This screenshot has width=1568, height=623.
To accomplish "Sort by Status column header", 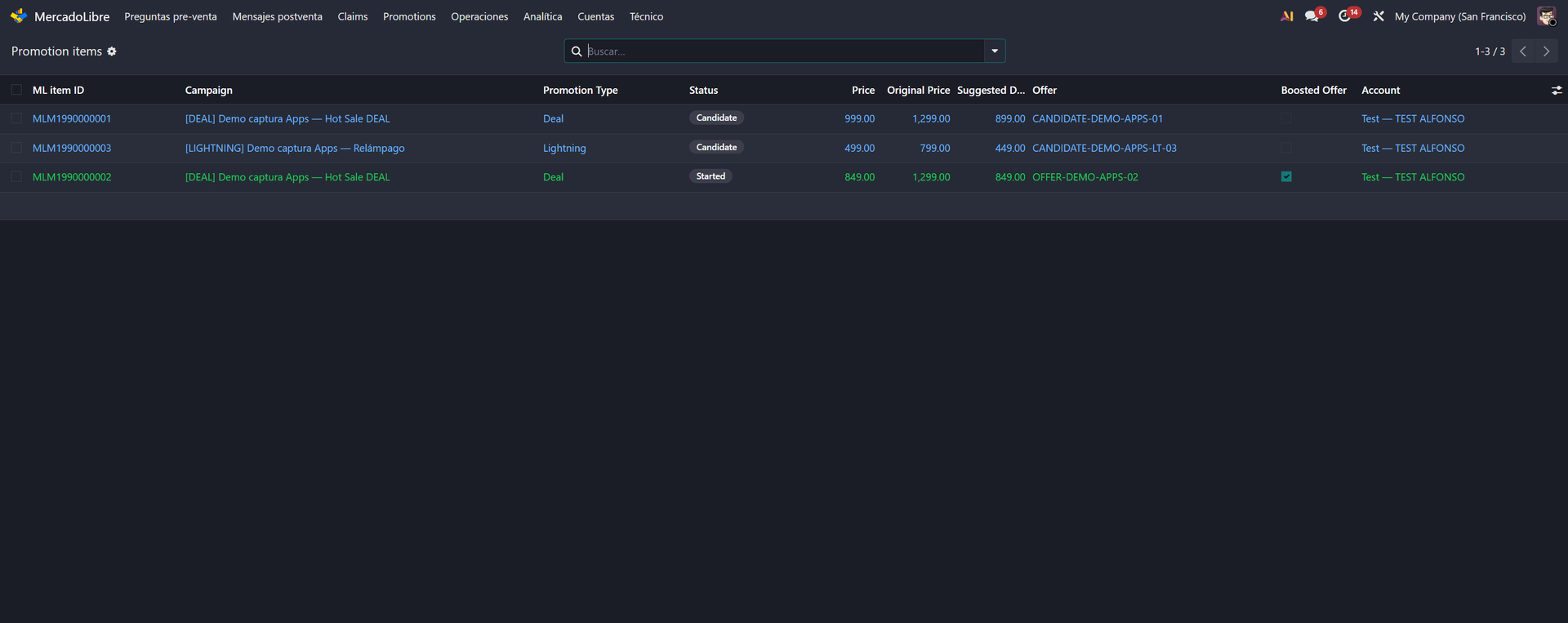I will [x=704, y=91].
